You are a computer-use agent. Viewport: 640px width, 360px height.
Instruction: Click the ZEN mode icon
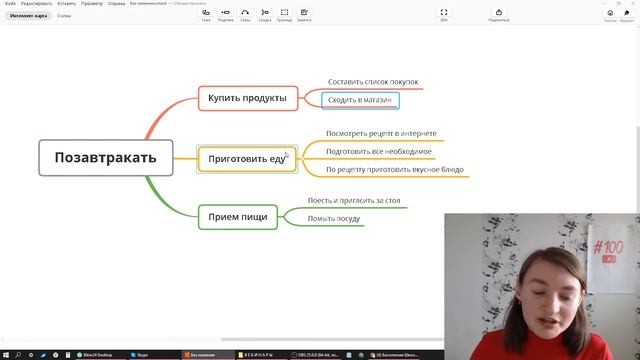pos(444,12)
